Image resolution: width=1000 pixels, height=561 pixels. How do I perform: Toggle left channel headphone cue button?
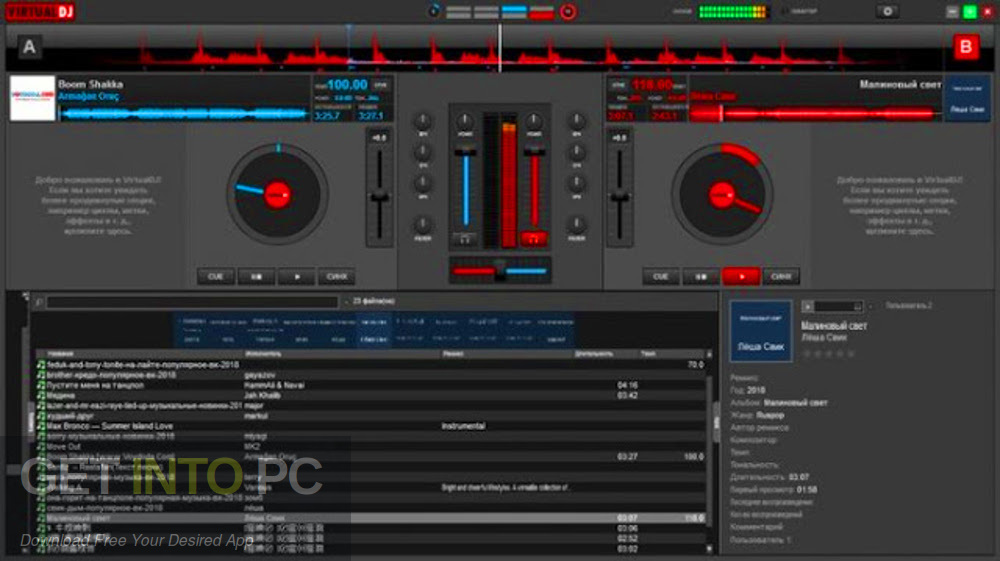pos(466,239)
